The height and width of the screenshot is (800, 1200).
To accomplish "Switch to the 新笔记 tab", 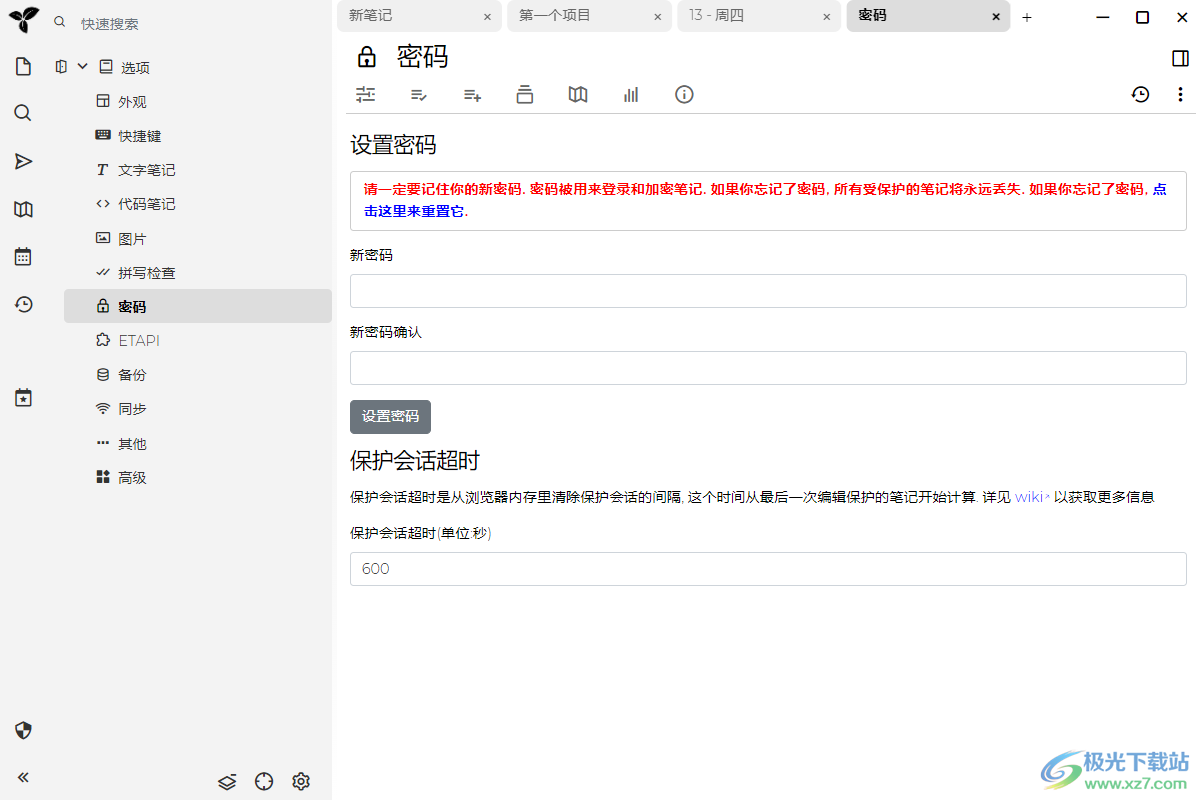I will point(419,16).
